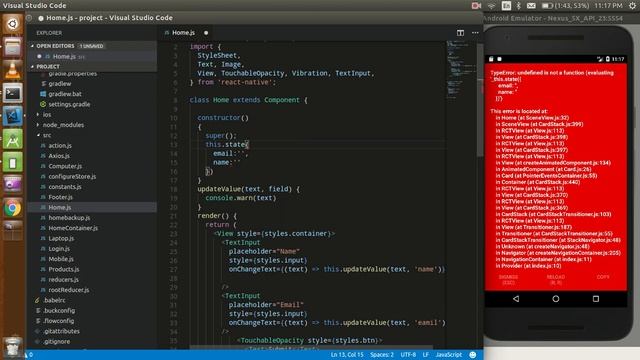Open Wi-Fi network menu in top panel

tap(491, 6)
